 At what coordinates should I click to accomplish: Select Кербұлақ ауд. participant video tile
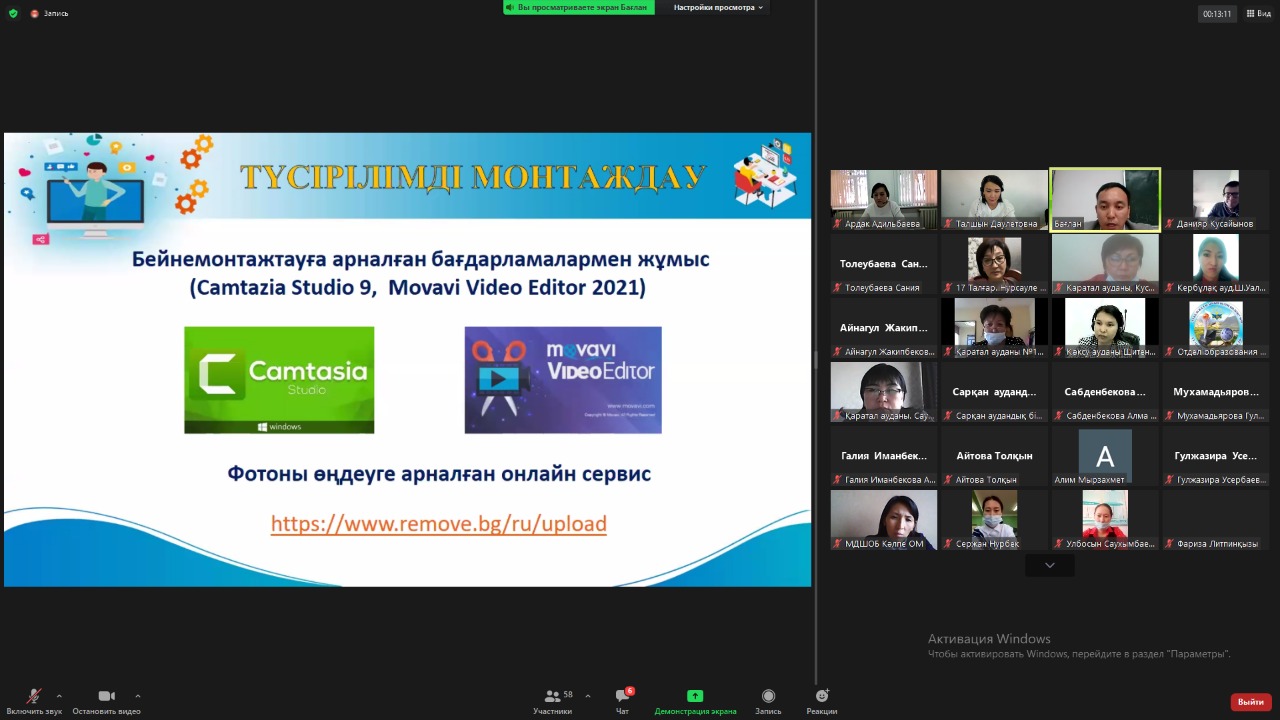(1215, 264)
